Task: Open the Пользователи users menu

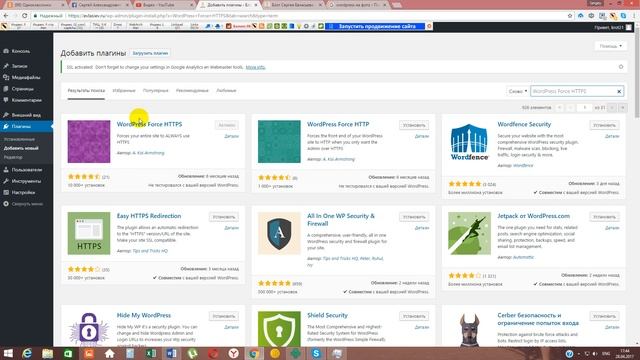Action: coord(27,170)
